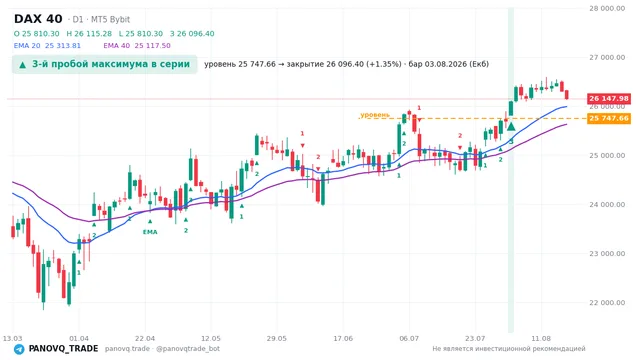Viewport: 640px width, 360px height.
Task: Open the panovq.trade website link
Action: click(127, 349)
